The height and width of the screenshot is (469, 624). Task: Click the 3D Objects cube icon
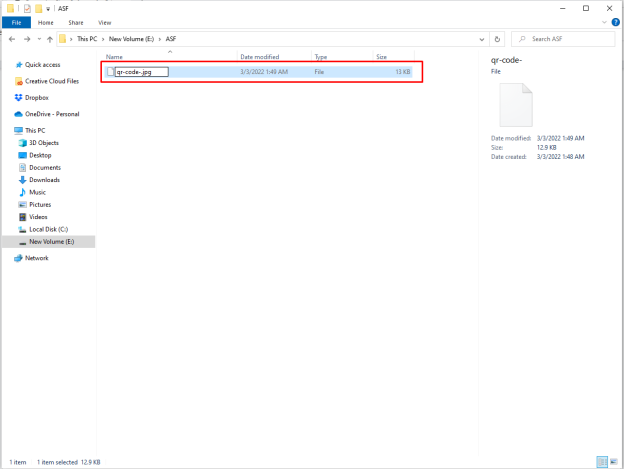click(x=23, y=143)
